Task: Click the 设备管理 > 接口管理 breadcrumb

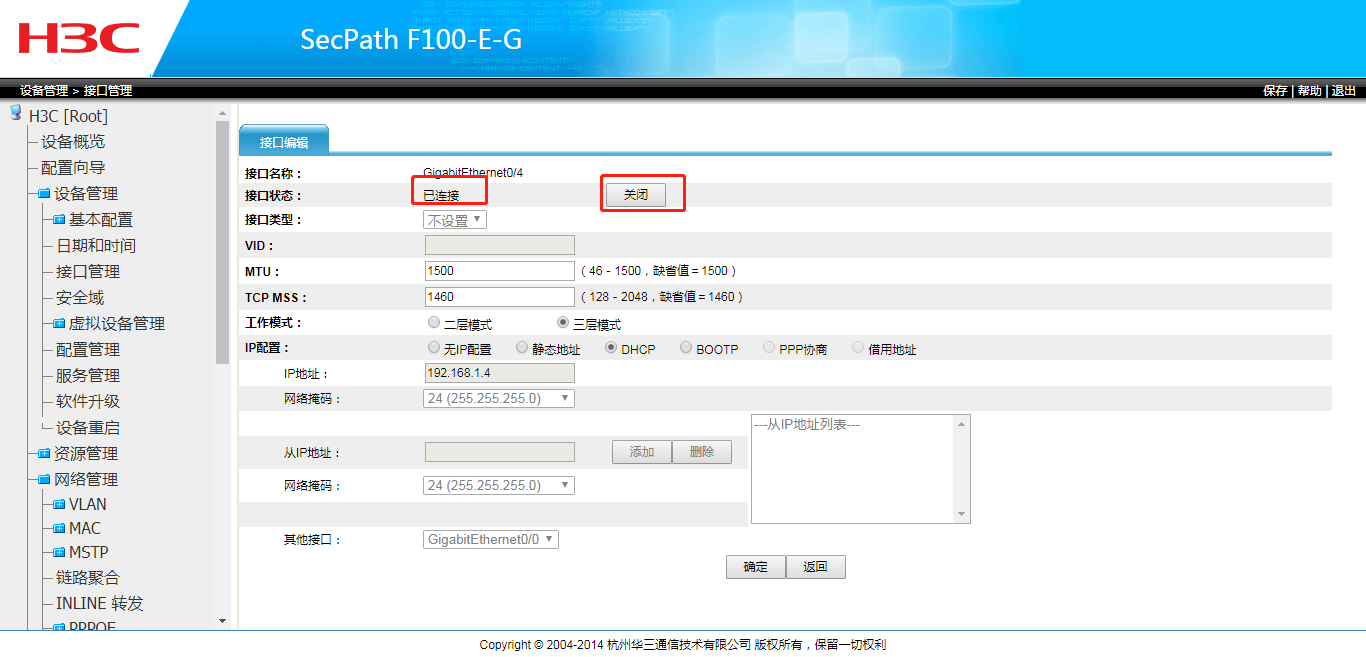Action: point(75,91)
